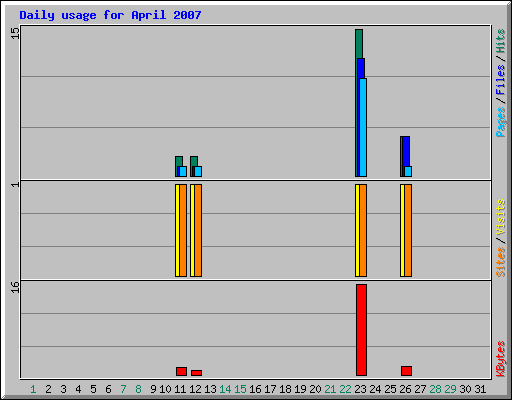Click the '15' axis value on the top chart
Screen dimensions: 512x400
tap(15, 33)
